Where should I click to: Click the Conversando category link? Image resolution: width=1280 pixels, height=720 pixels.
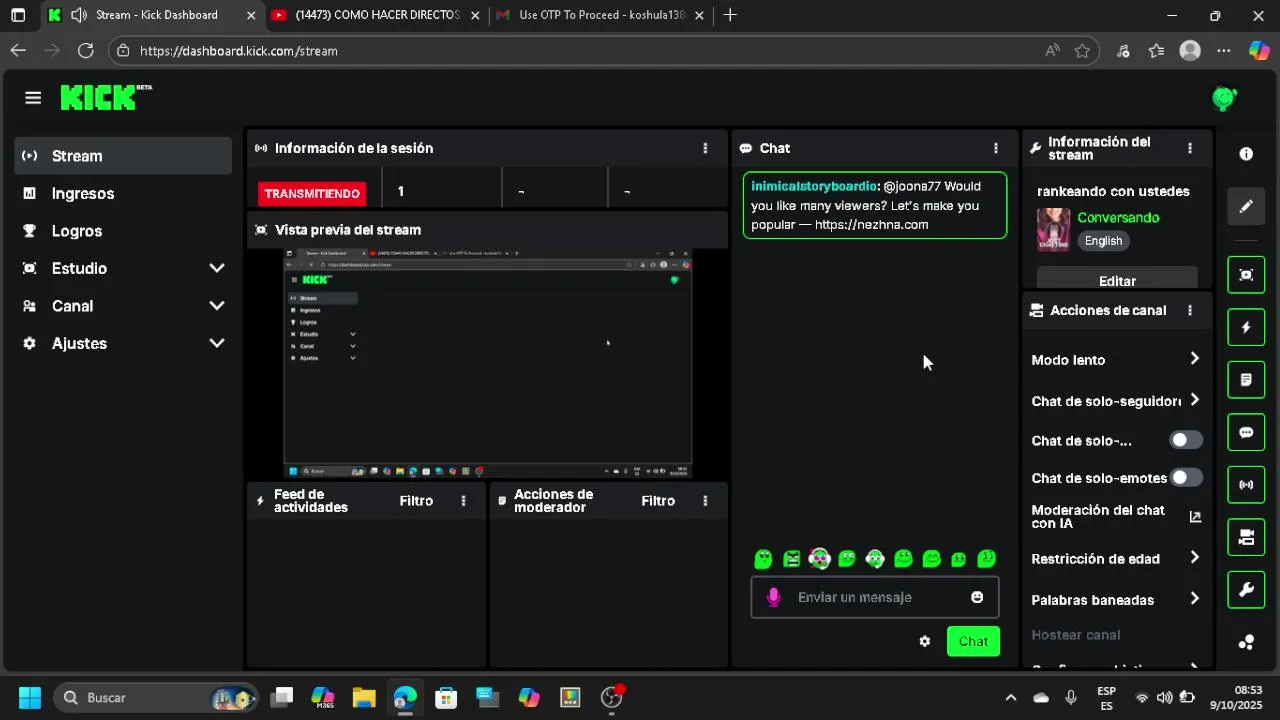coord(1118,217)
